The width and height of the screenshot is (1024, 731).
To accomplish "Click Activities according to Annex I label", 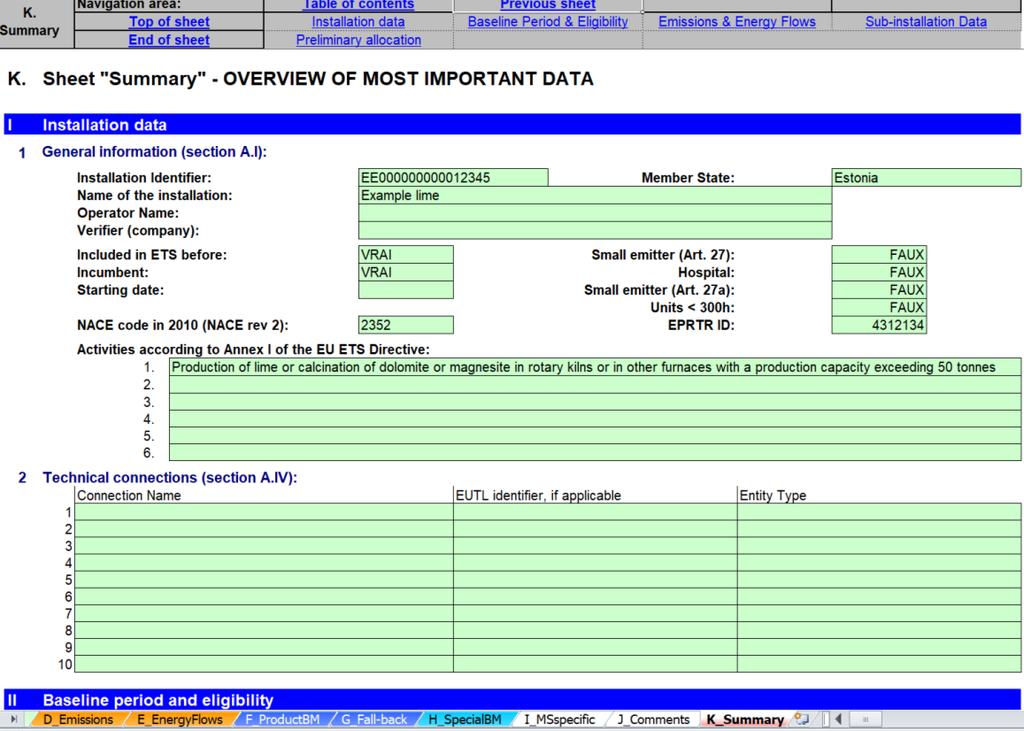I will point(253,349).
